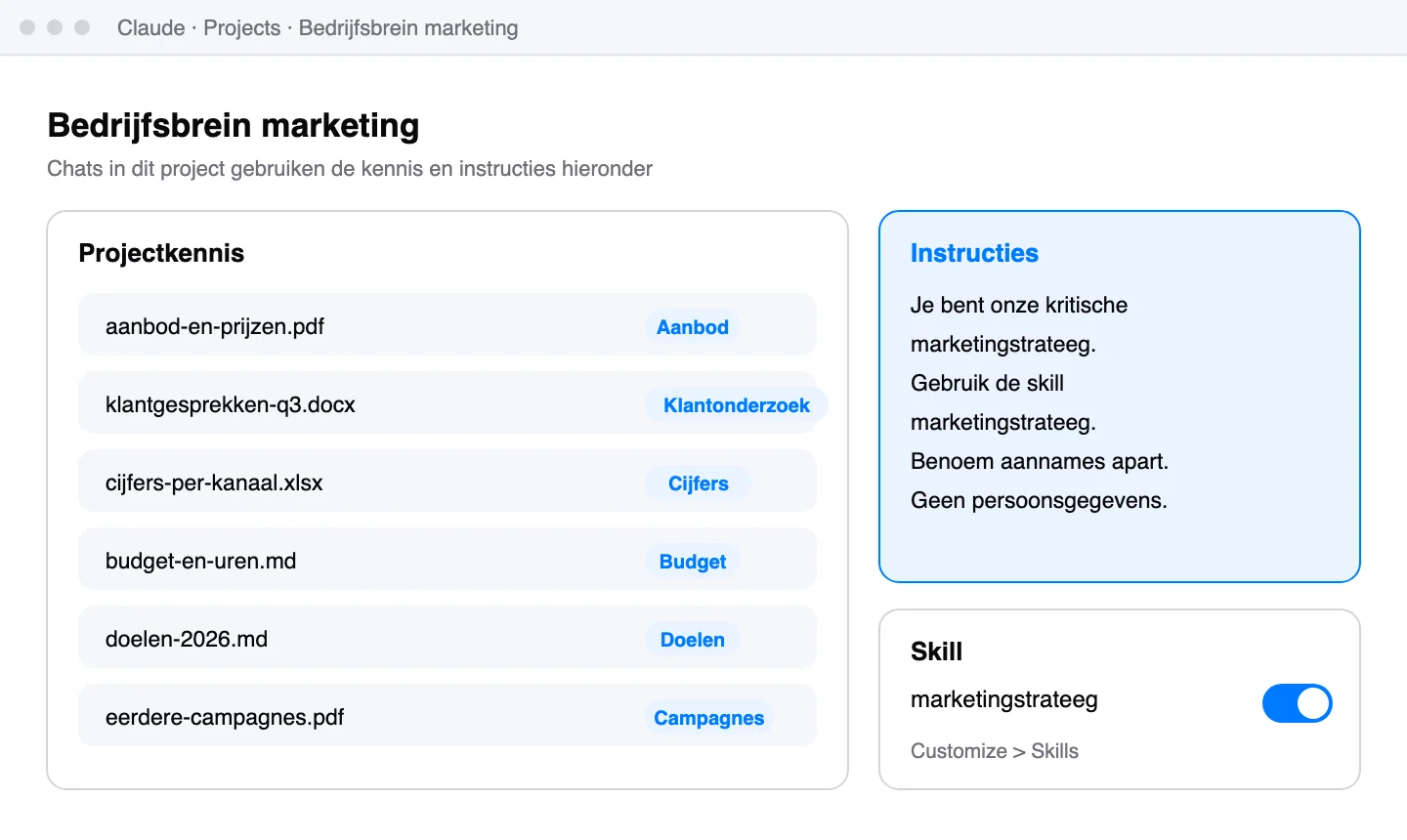The width and height of the screenshot is (1407, 840).
Task: Click the Skill panel heading
Action: tap(936, 651)
